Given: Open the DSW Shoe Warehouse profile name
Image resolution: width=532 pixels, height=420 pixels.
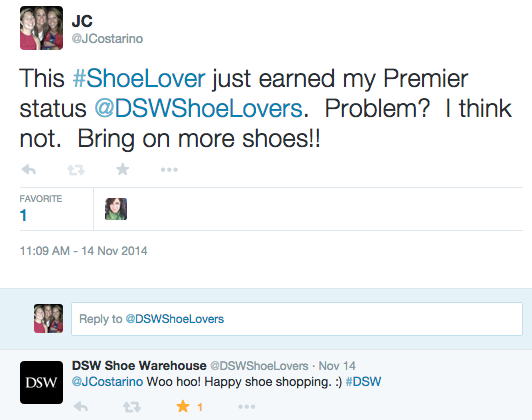Looking at the screenshot, I should tap(139, 366).
